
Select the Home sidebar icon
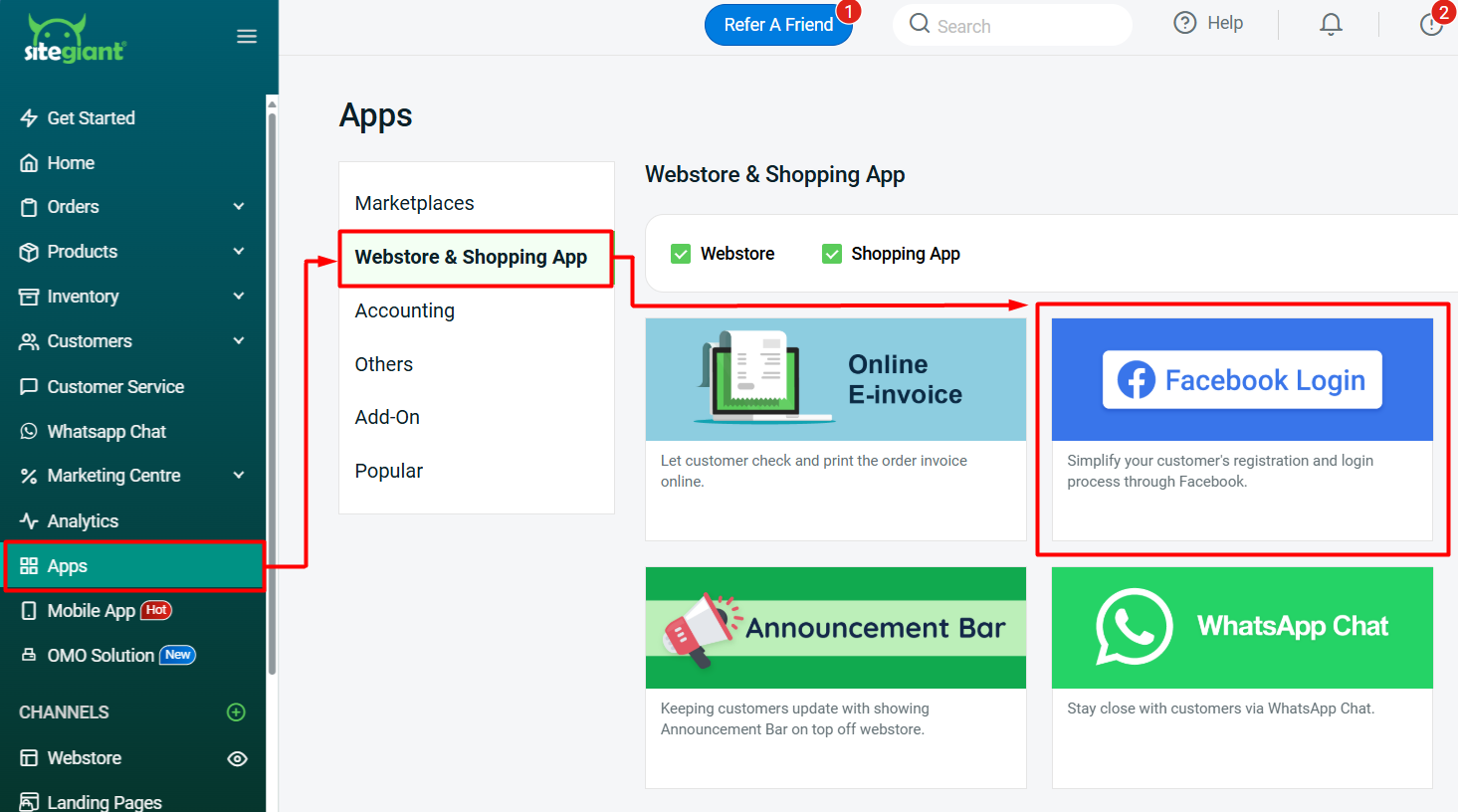27,162
